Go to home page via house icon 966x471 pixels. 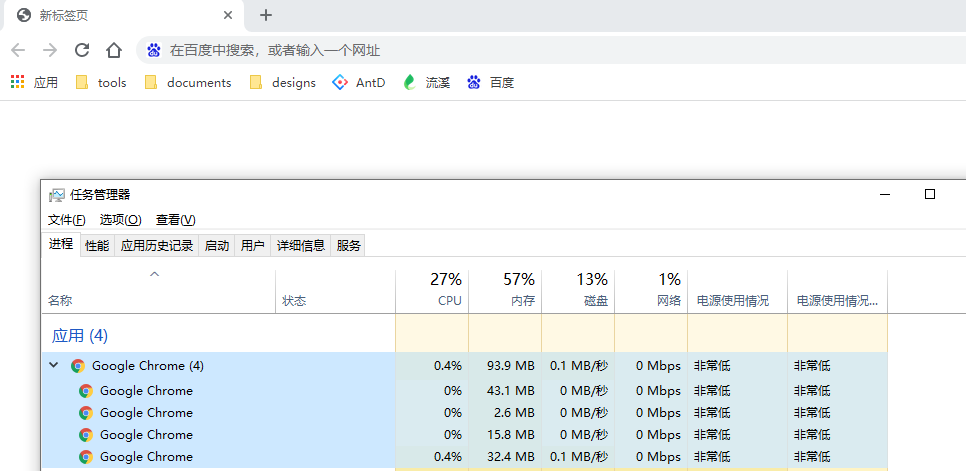[114, 50]
